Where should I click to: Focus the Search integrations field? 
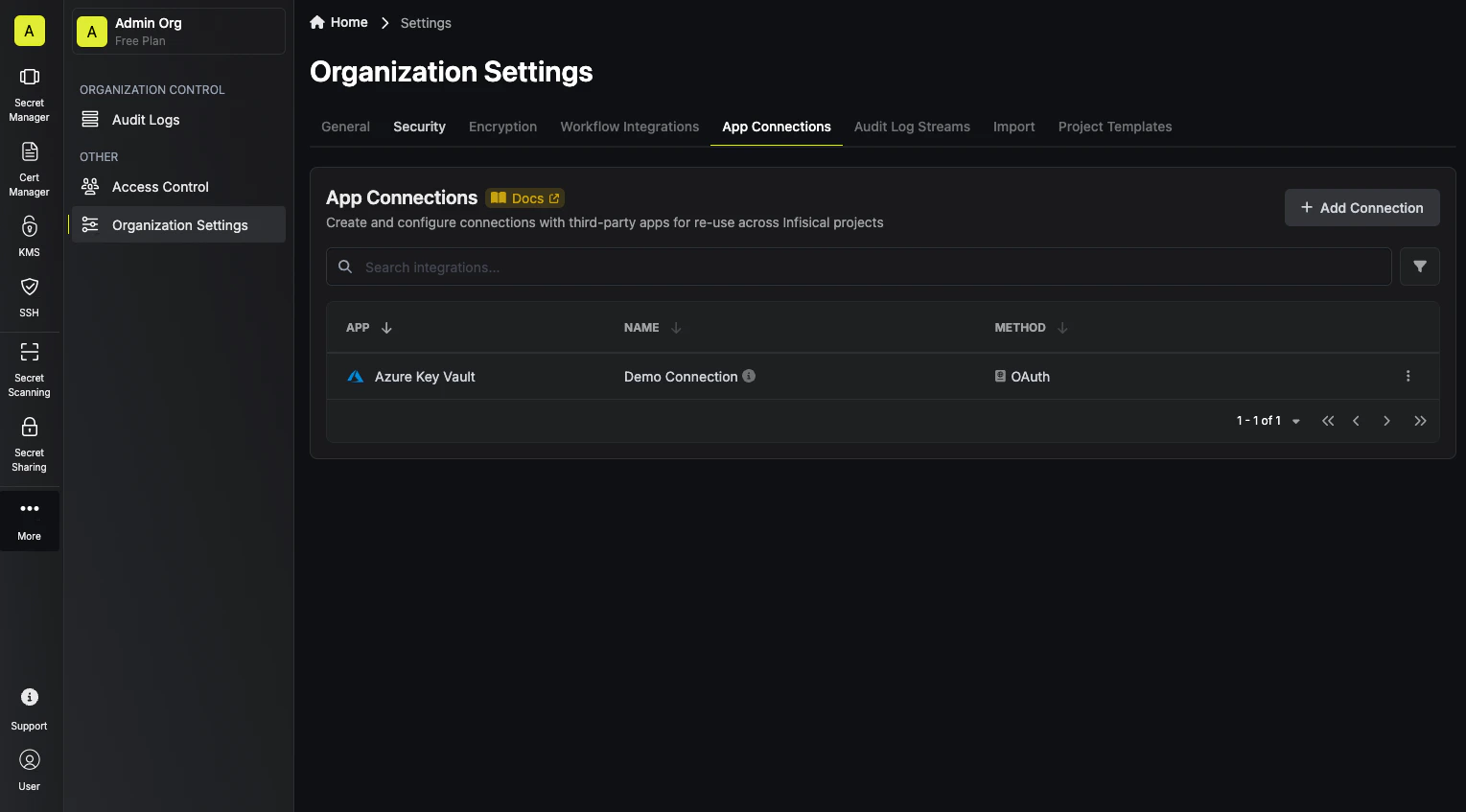tap(858, 267)
